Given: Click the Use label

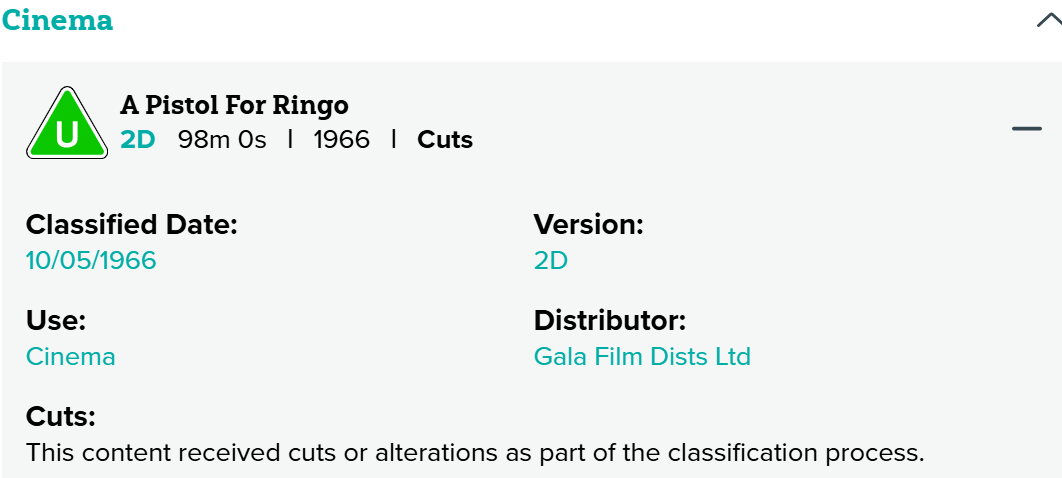Looking at the screenshot, I should (56, 321).
